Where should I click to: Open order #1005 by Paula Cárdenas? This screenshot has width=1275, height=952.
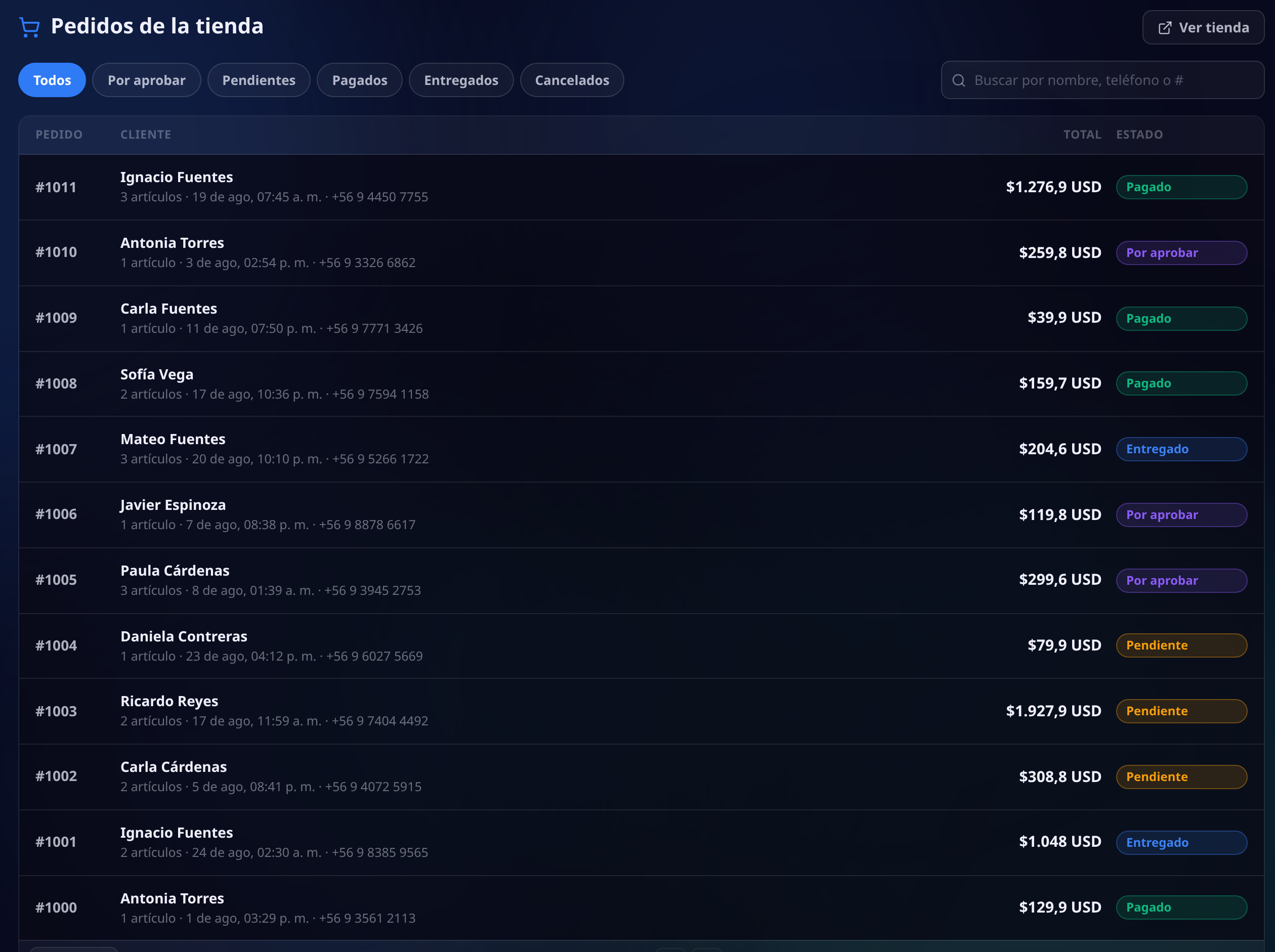pyautogui.click(x=641, y=580)
